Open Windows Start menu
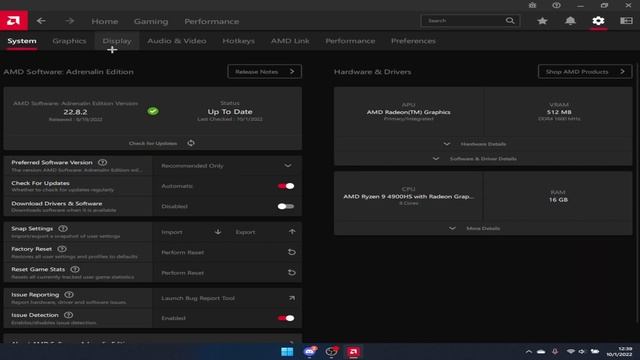 pos(287,351)
